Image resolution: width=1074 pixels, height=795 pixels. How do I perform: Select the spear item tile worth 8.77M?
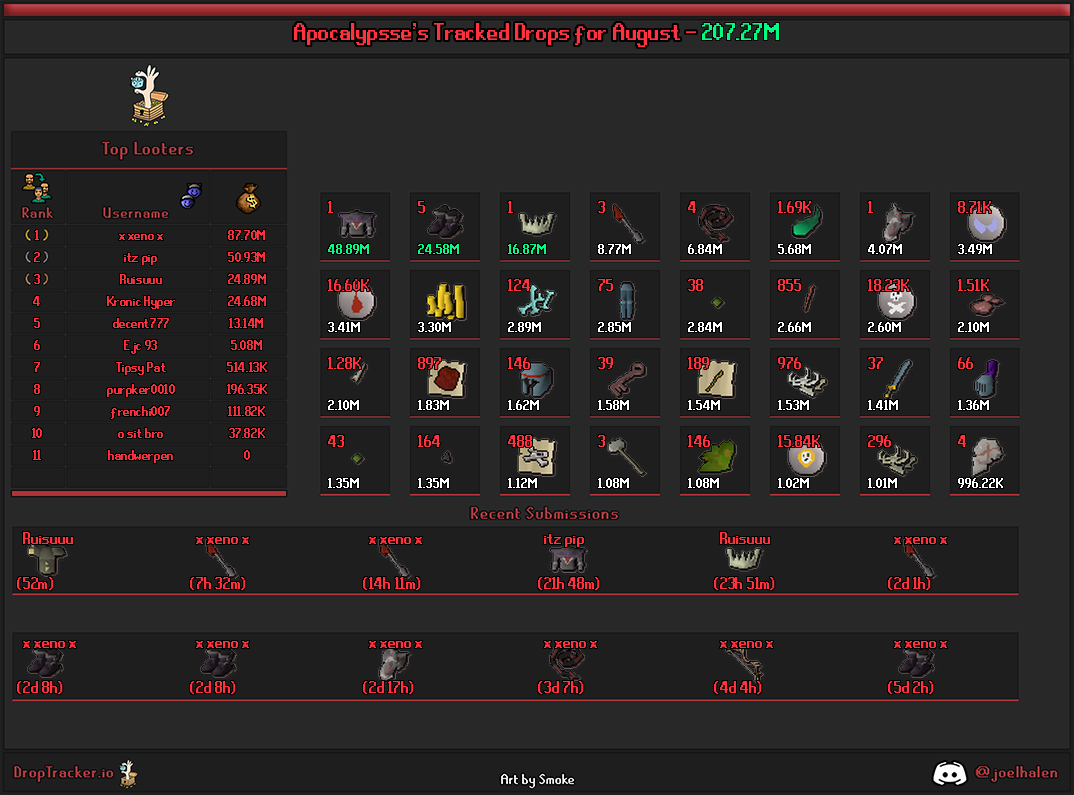click(625, 227)
